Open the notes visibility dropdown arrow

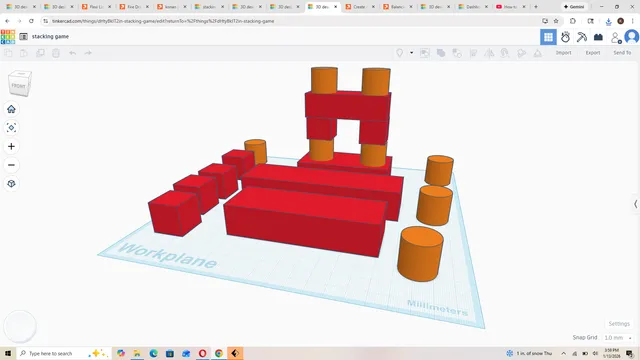(411, 53)
